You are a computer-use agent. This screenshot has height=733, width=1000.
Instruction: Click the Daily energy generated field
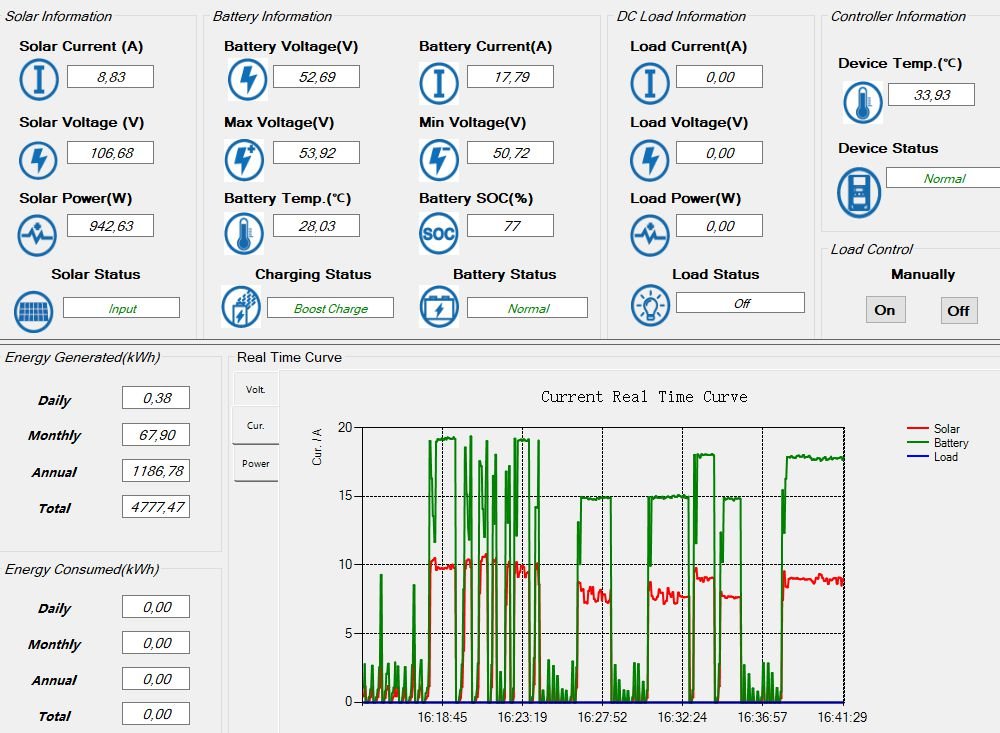[156, 397]
